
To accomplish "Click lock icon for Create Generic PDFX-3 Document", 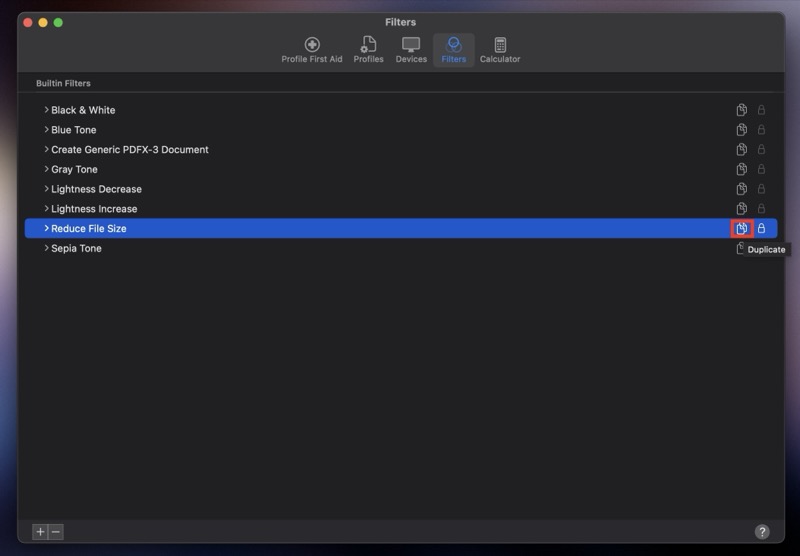I will coord(761,149).
